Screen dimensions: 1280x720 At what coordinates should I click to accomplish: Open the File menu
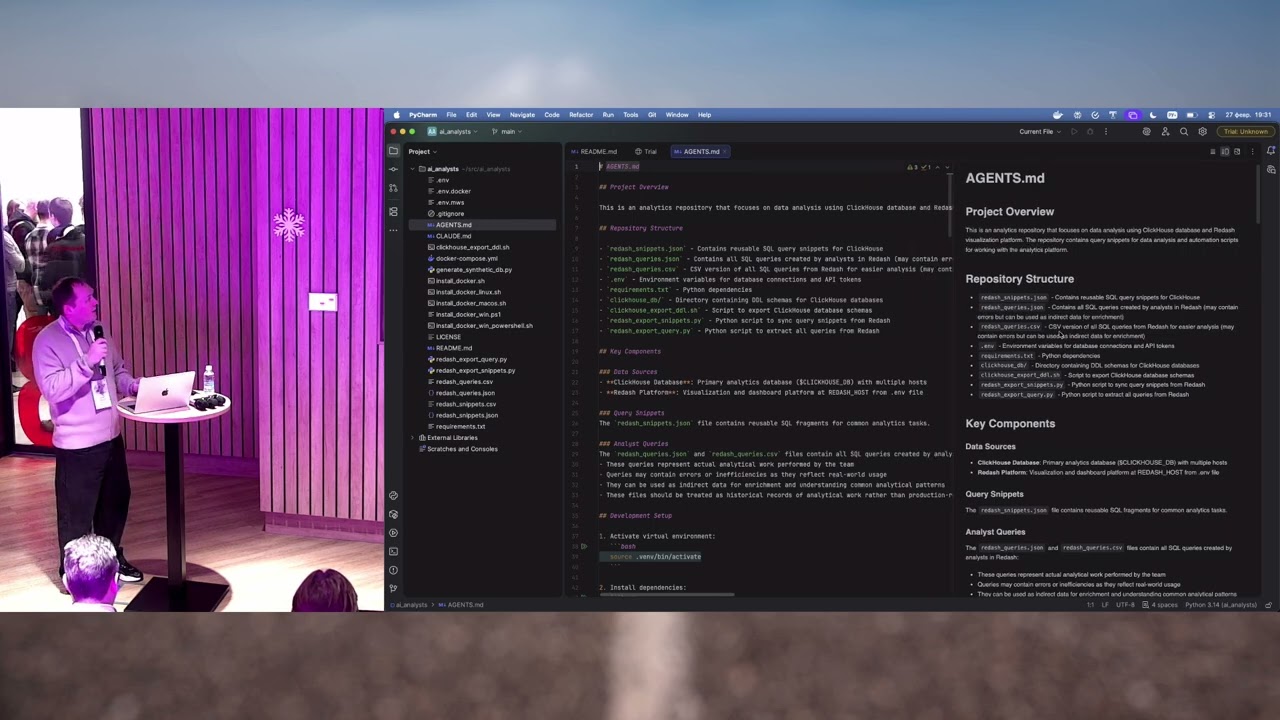click(x=452, y=114)
